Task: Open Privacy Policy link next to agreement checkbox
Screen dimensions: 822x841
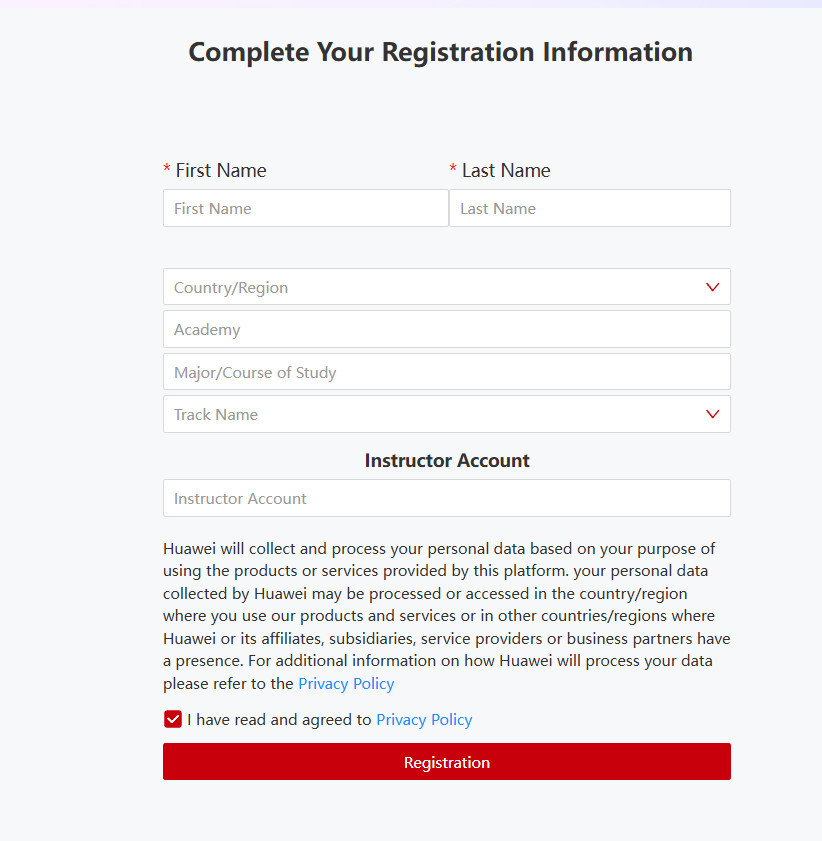Action: [424, 719]
